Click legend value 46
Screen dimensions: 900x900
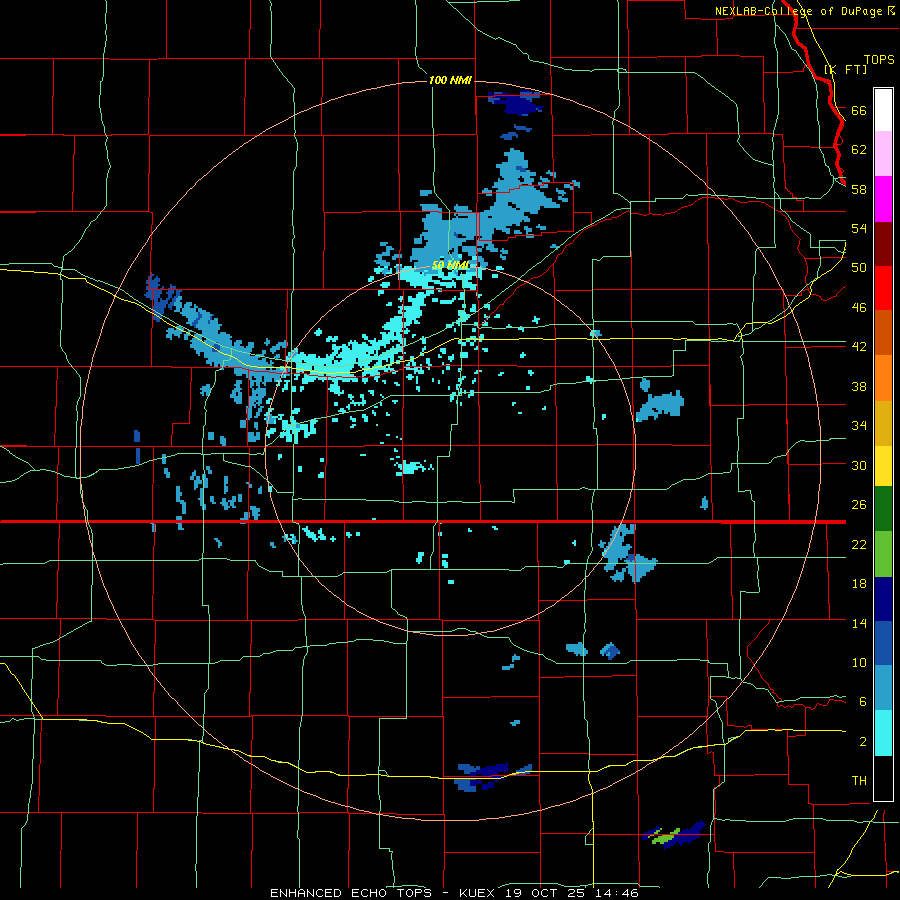click(x=859, y=308)
